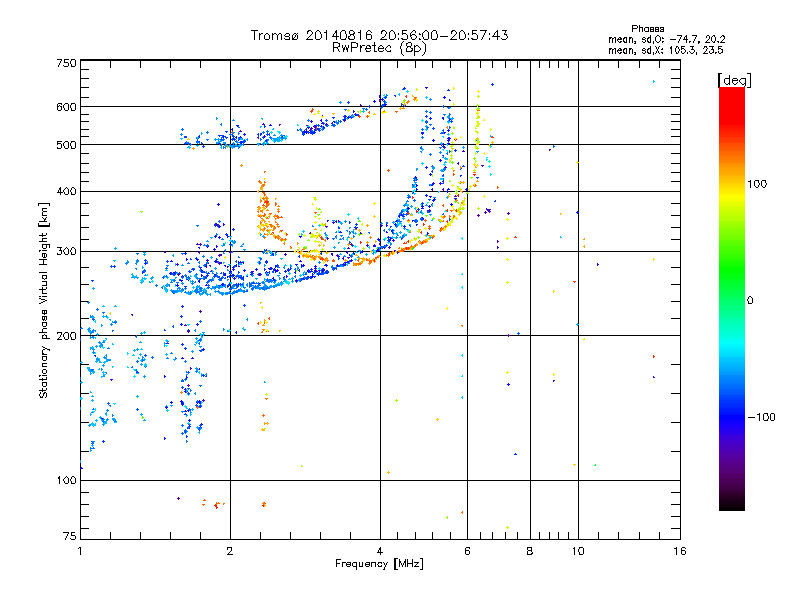Click the plot title 'Tromsø 20140816 20:56:00-20:57:43'

click(379, 35)
